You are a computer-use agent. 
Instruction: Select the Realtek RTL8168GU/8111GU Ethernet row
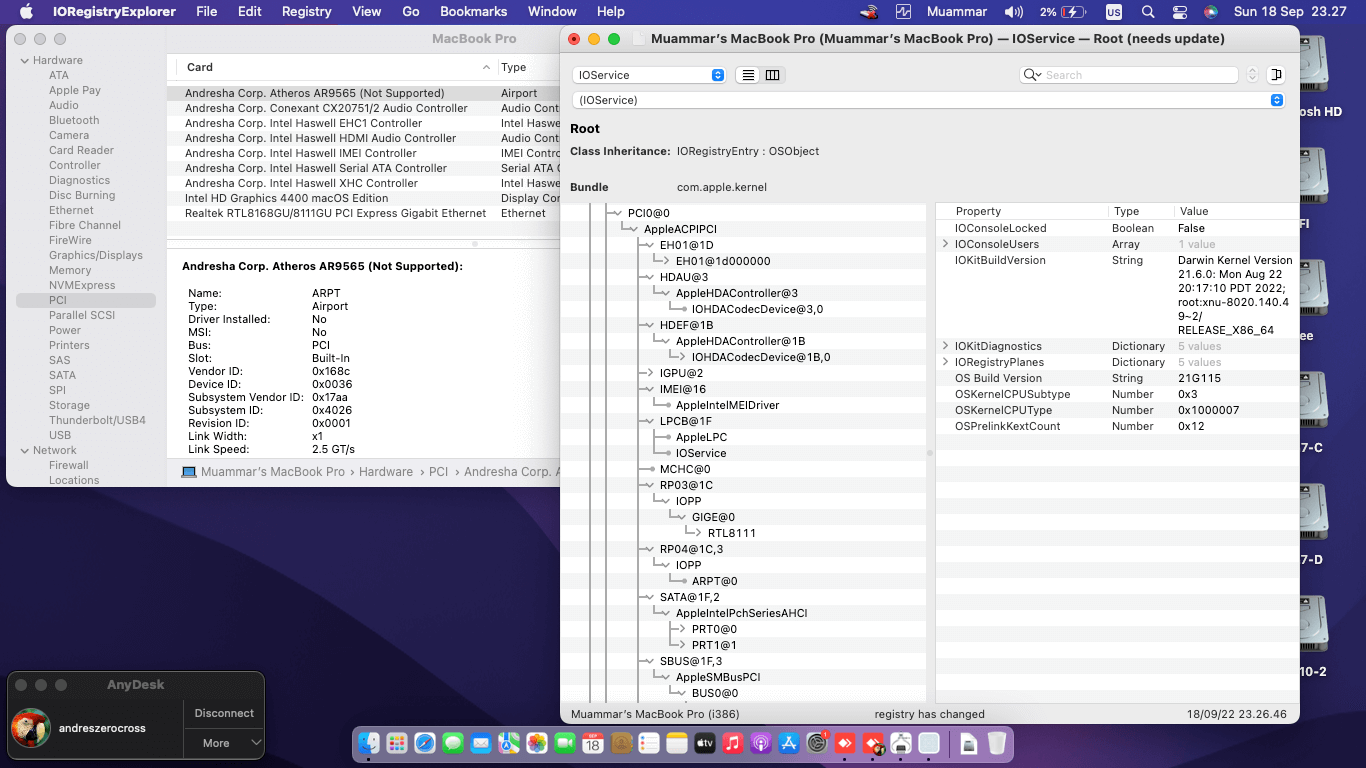(363, 213)
